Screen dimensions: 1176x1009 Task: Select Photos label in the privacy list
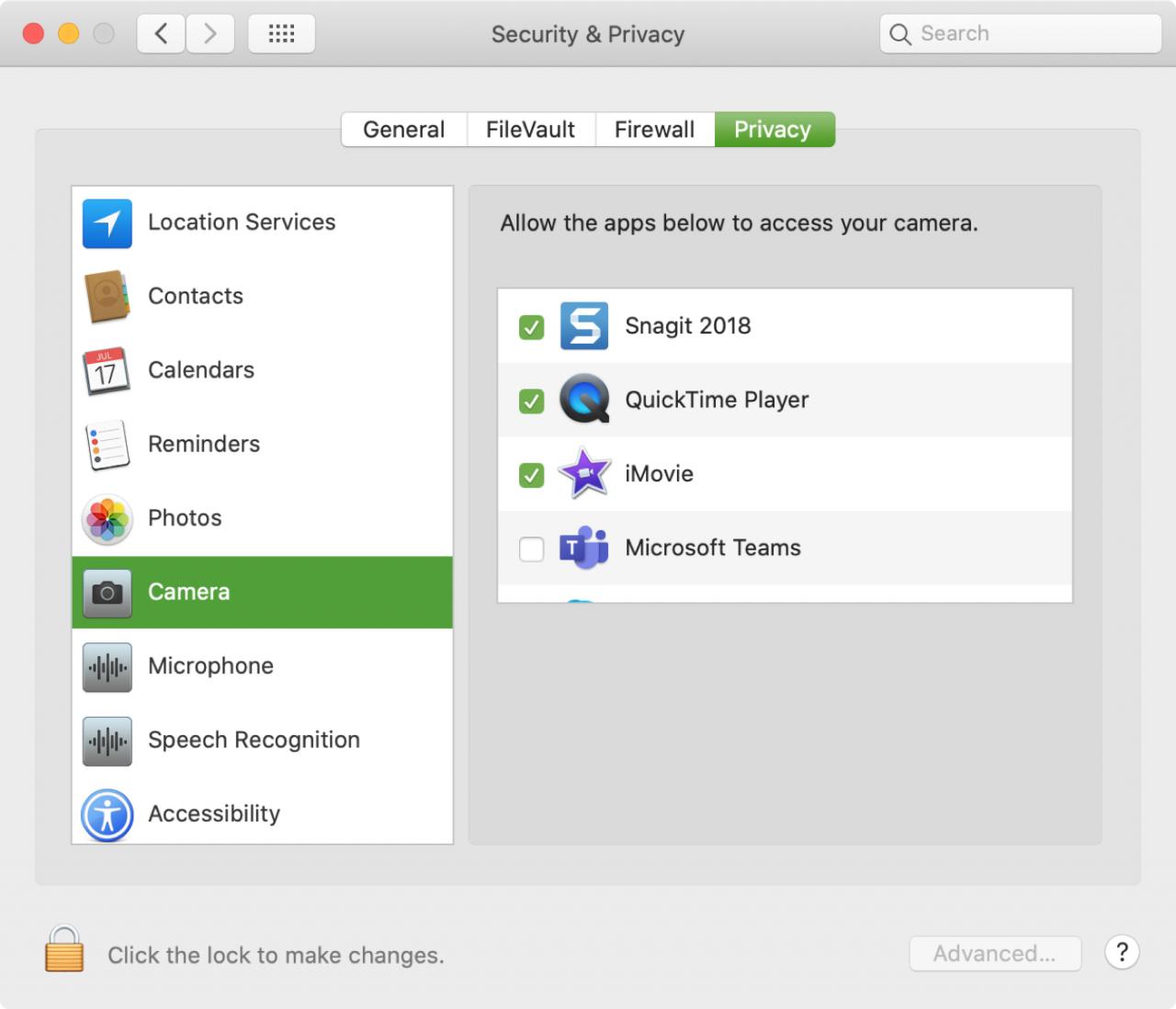point(185,518)
